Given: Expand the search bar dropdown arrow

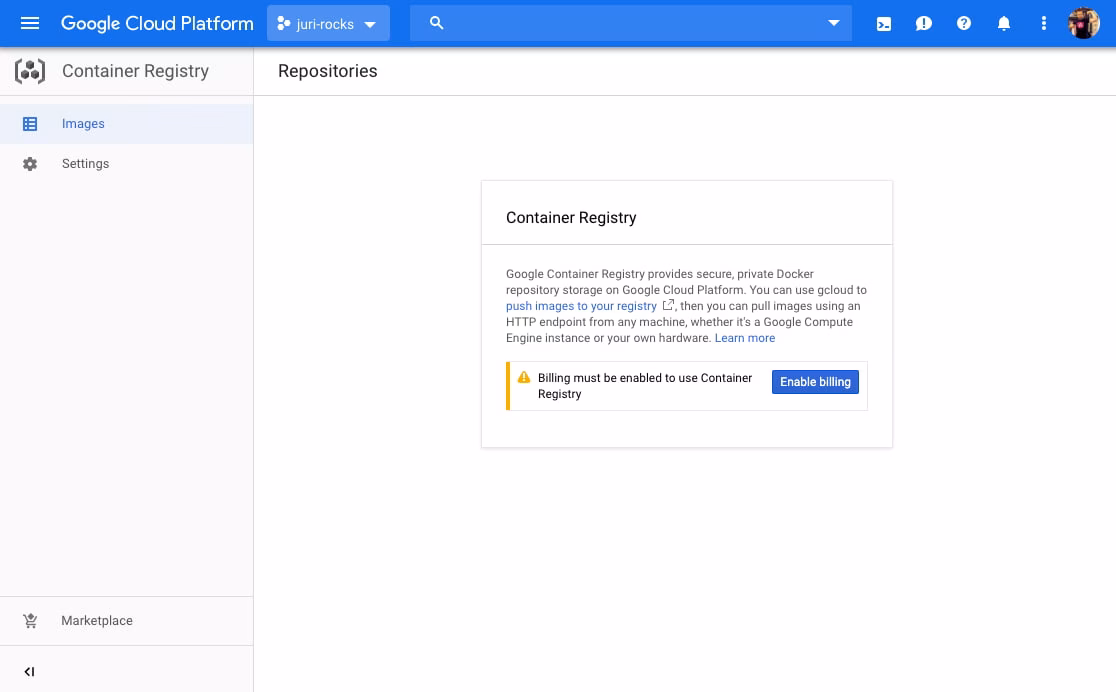Looking at the screenshot, I should click(834, 23).
